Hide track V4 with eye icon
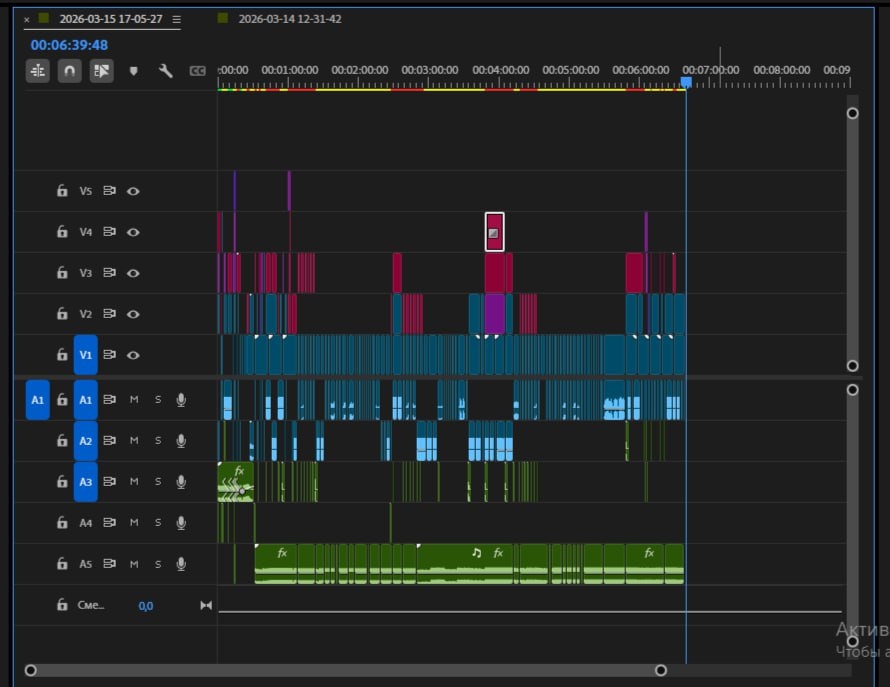Viewport: 890px width, 687px height. tap(133, 232)
